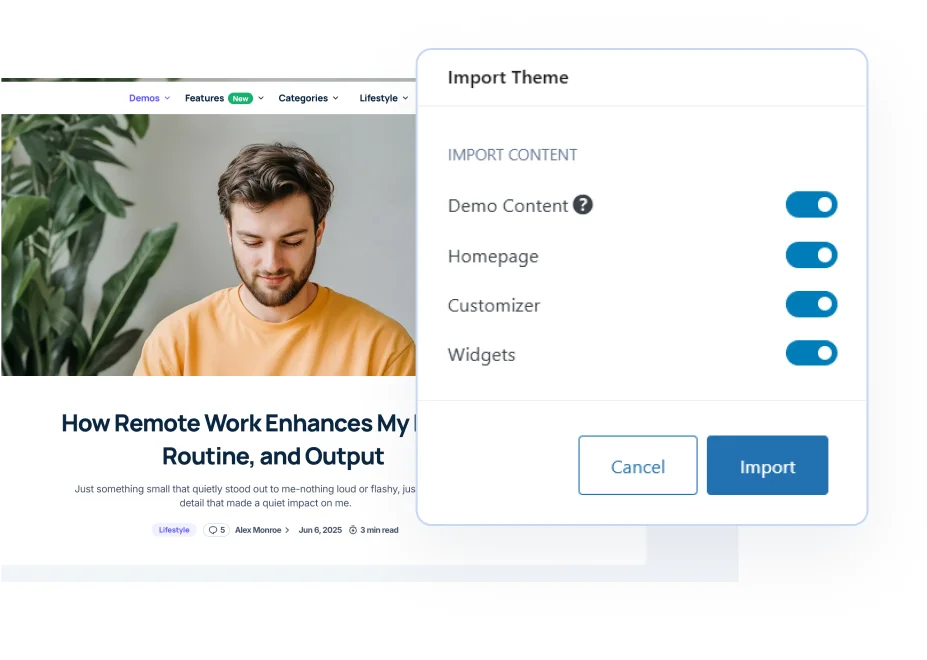This screenshot has width=927, height=660.
Task: Click the Demo Content help question-mark icon
Action: 582,205
